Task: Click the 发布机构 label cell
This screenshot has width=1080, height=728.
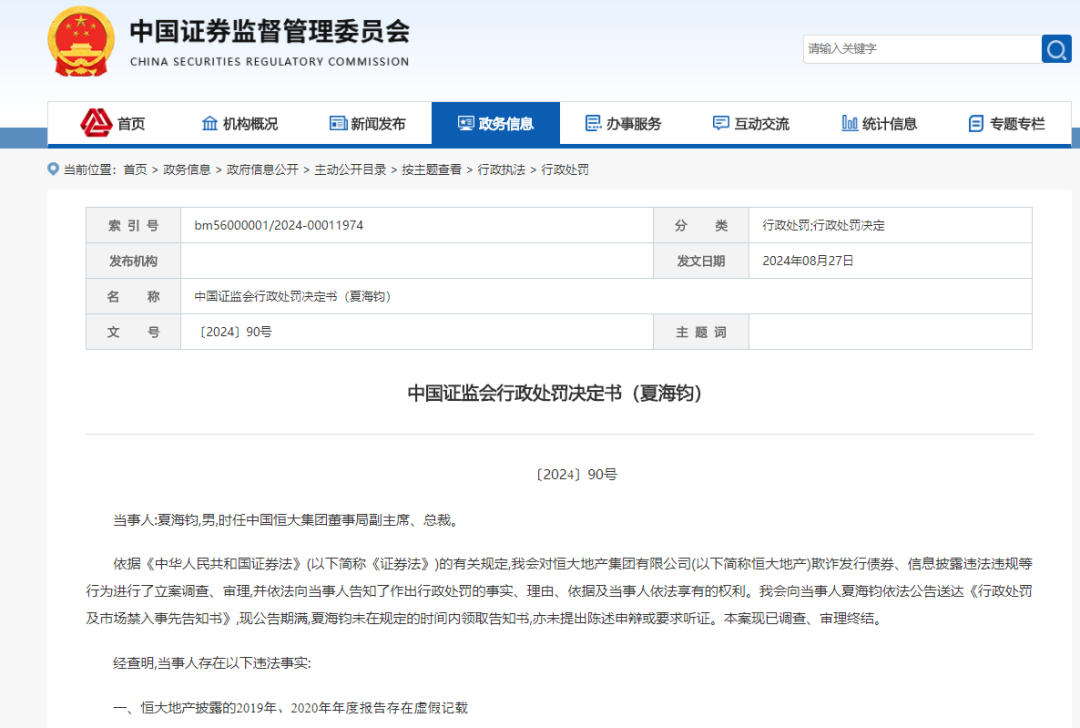Action: [x=134, y=261]
